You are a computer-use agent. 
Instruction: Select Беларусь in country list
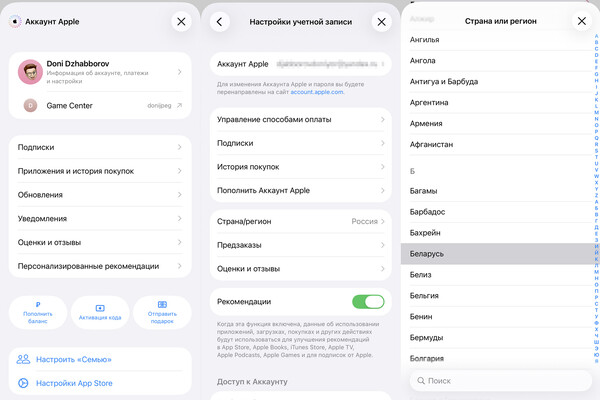click(497, 254)
